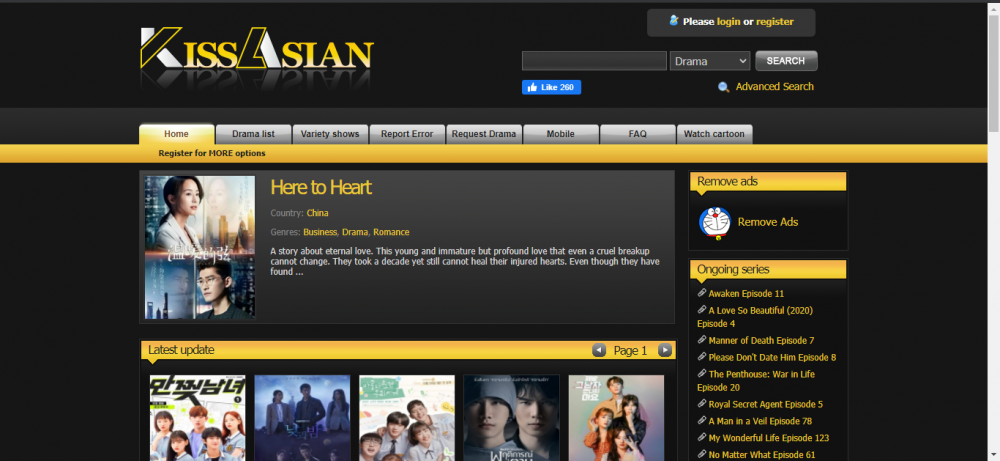Filter by the Romance genre link
Image resolution: width=1000 pixels, height=461 pixels.
coord(391,232)
